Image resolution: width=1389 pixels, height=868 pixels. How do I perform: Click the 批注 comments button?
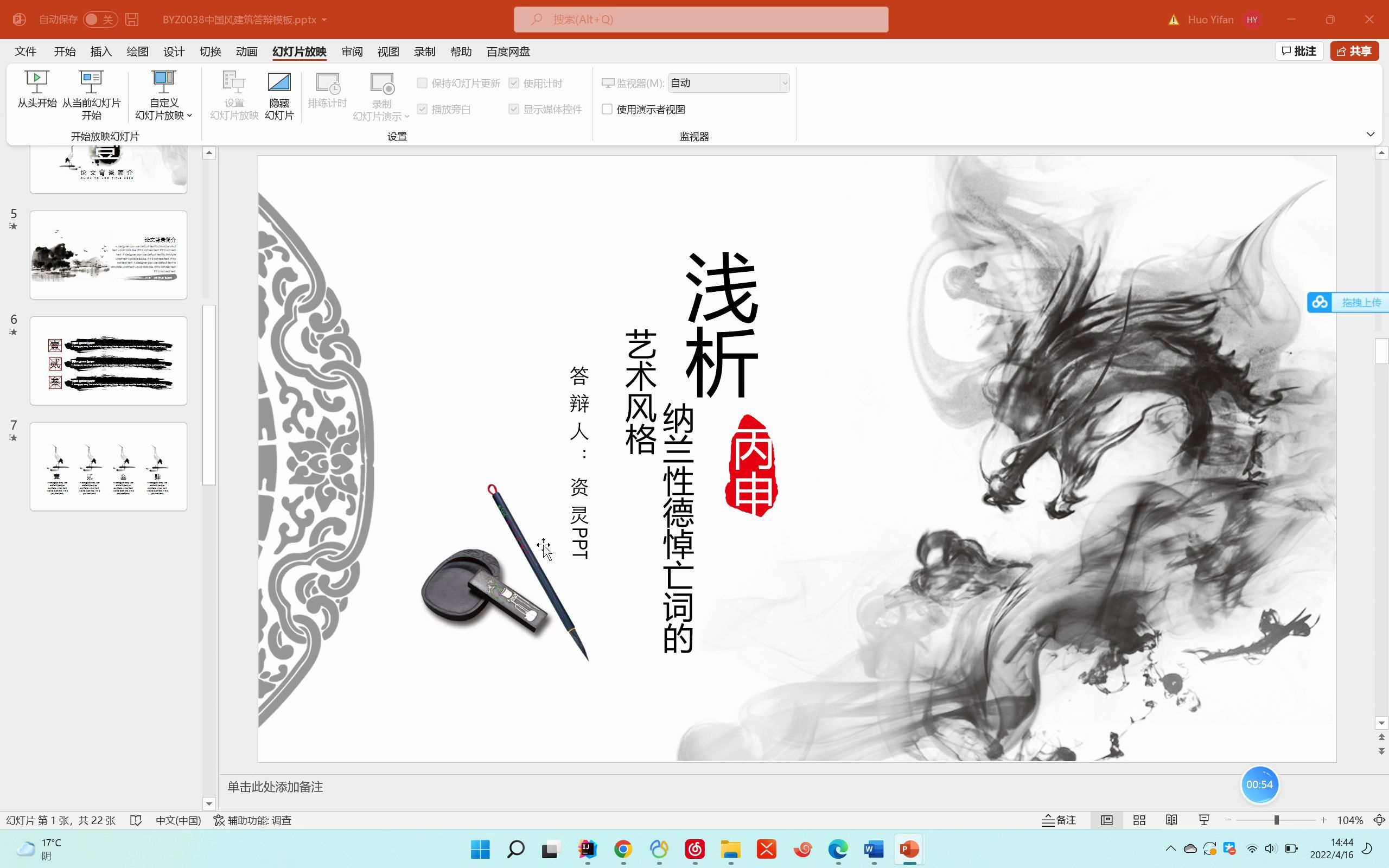click(x=1299, y=51)
